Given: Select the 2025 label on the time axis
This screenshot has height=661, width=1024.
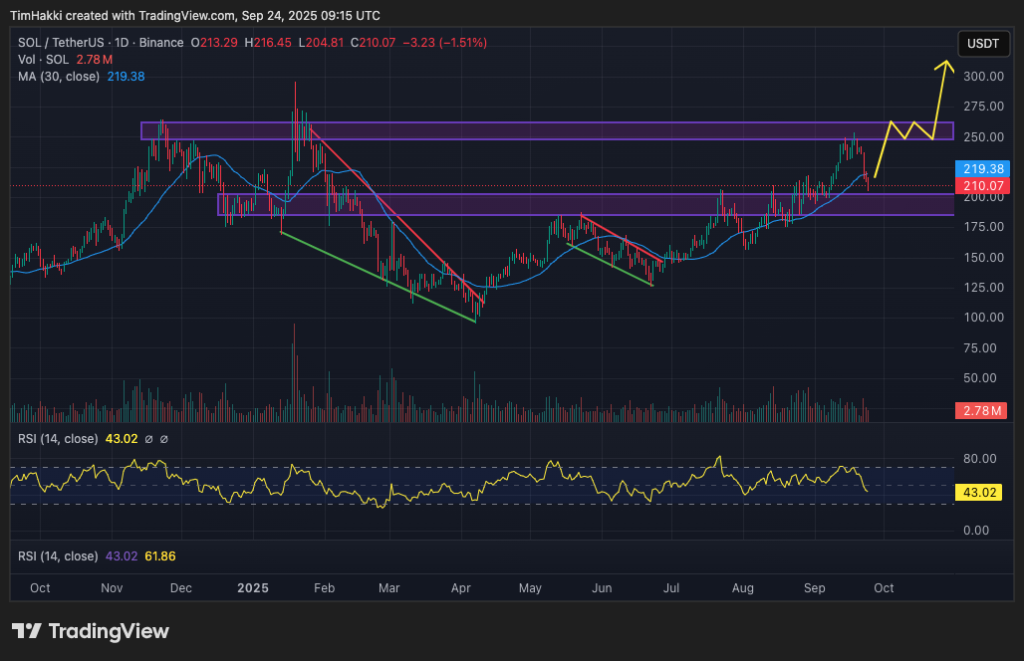Looking at the screenshot, I should point(252,588).
